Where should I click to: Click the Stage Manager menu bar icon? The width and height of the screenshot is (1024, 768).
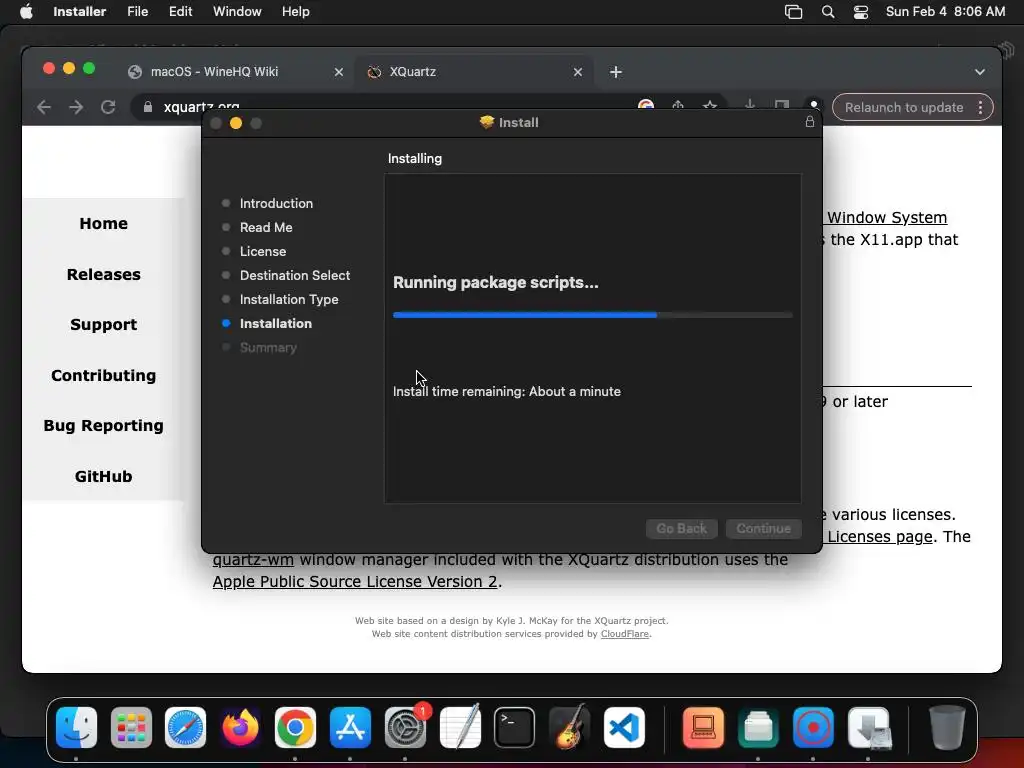click(793, 12)
